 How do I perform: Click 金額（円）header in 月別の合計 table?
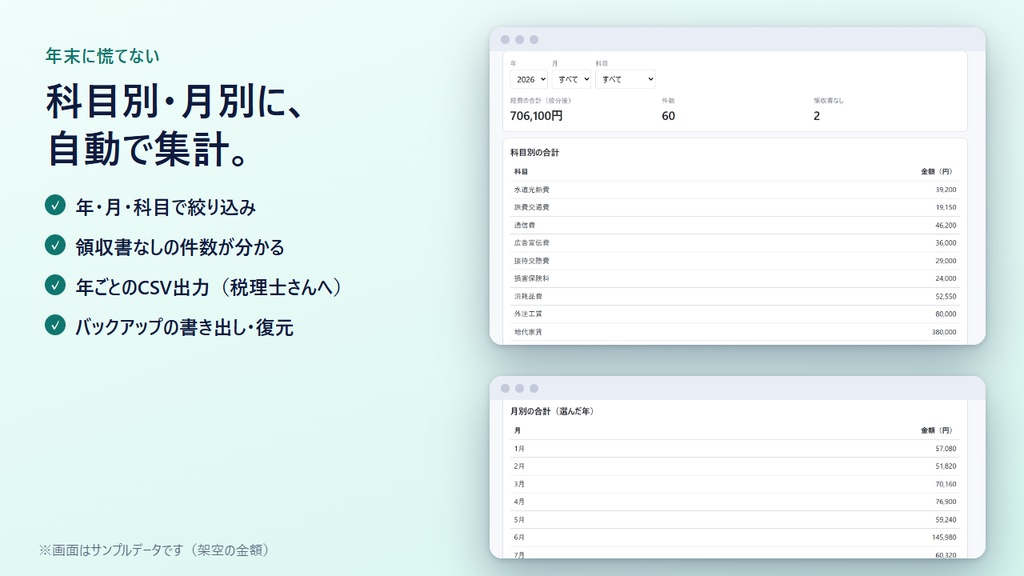coord(936,430)
